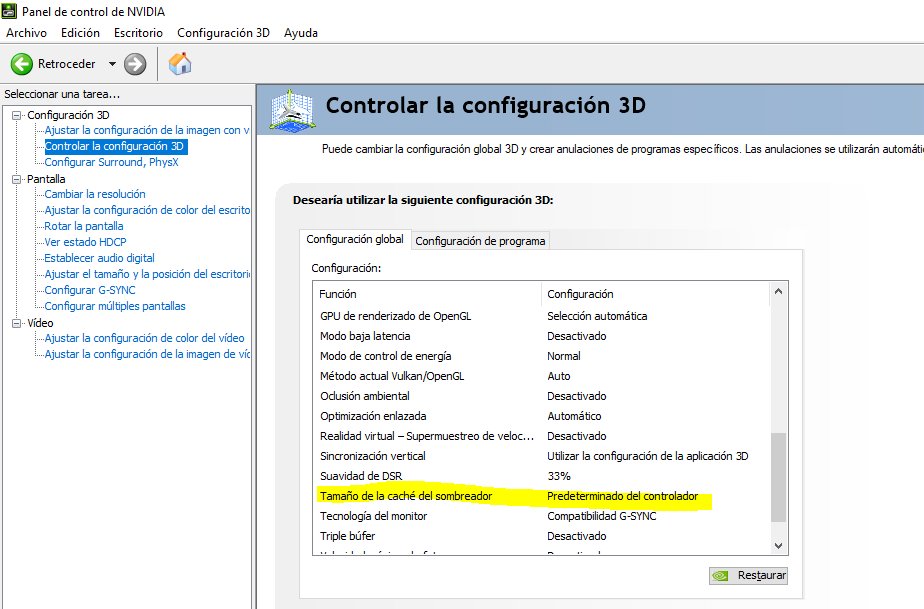Click the Configuración column header
Image resolution: width=924 pixels, height=609 pixels.
(x=655, y=294)
